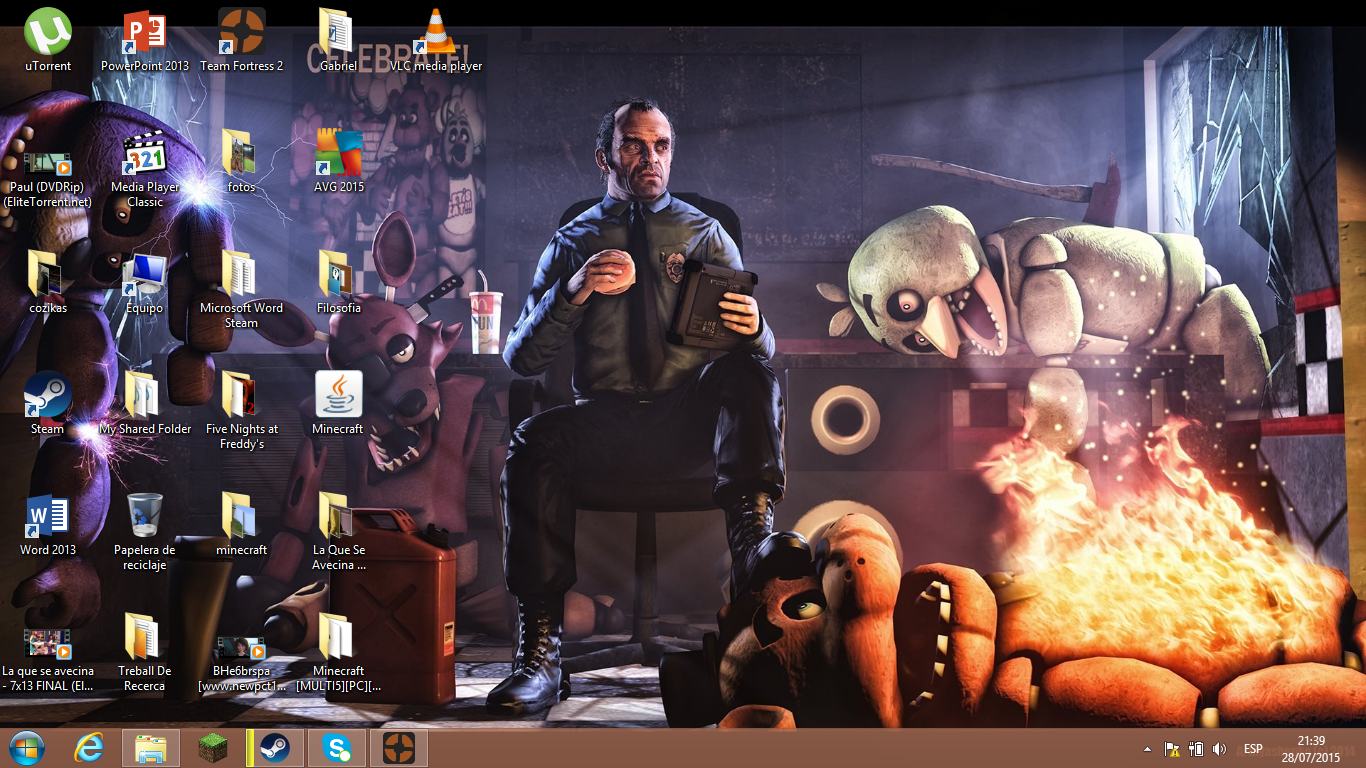Viewport: 1366px width, 768px height.
Task: Select the Treball De Recerca folder
Action: [x=144, y=638]
